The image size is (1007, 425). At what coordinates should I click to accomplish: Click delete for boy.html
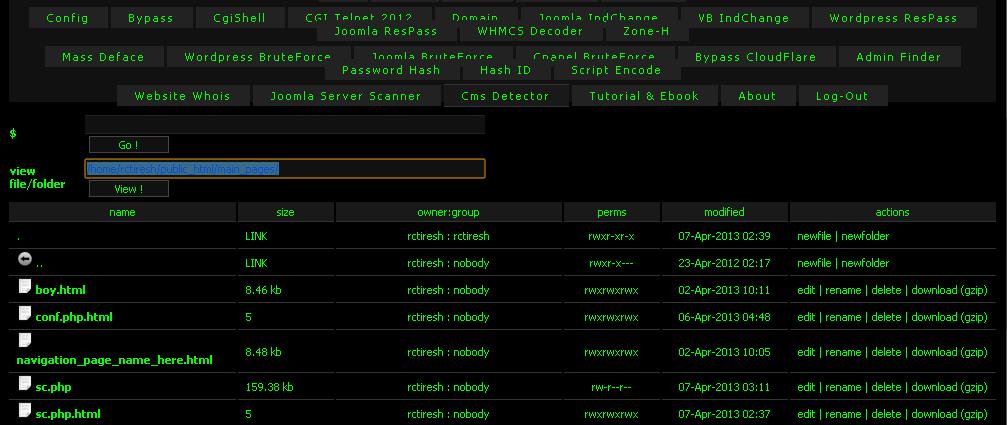click(886, 290)
